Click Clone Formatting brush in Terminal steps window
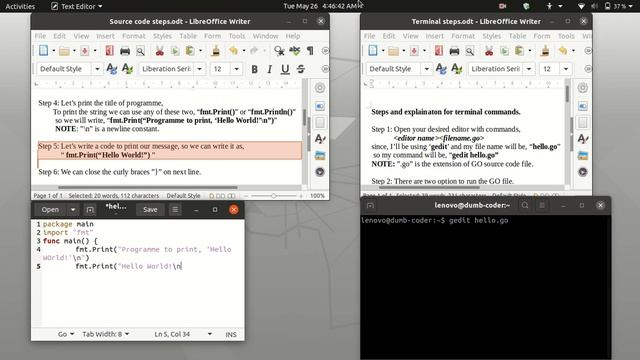Viewport: 640px width, 360px height. click(545, 51)
